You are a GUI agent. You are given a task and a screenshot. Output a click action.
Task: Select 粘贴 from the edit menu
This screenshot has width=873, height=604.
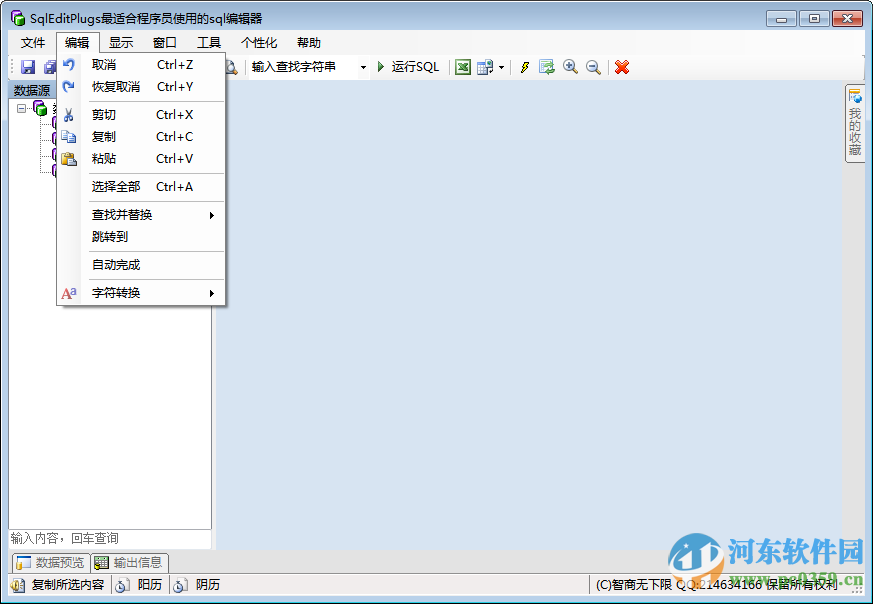click(104, 158)
